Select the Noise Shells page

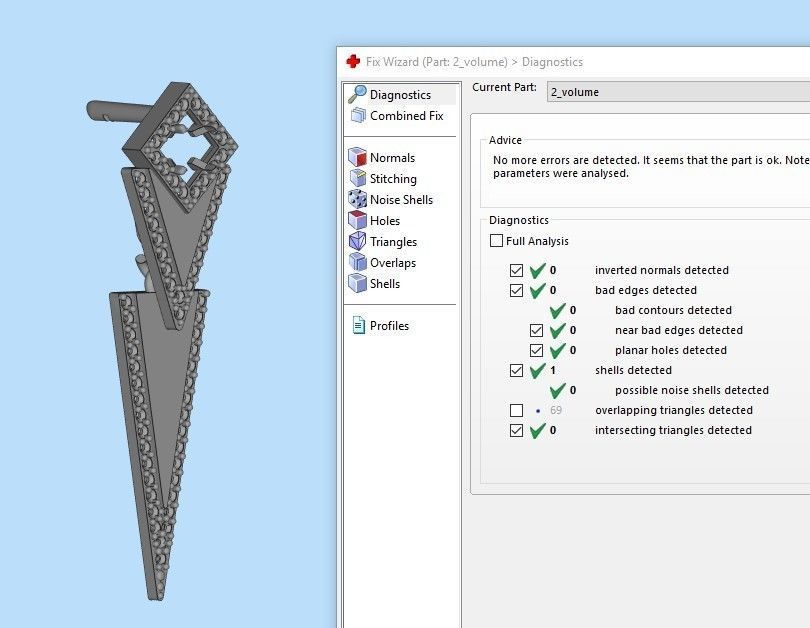(x=401, y=199)
